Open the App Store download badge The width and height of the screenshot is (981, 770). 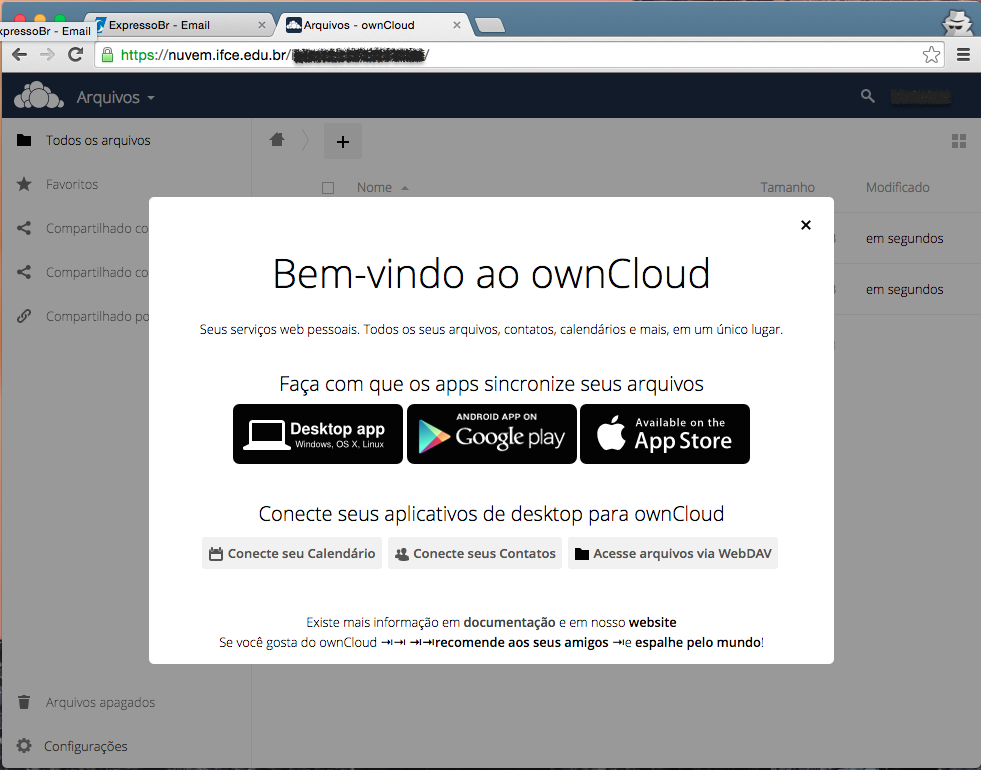(665, 434)
